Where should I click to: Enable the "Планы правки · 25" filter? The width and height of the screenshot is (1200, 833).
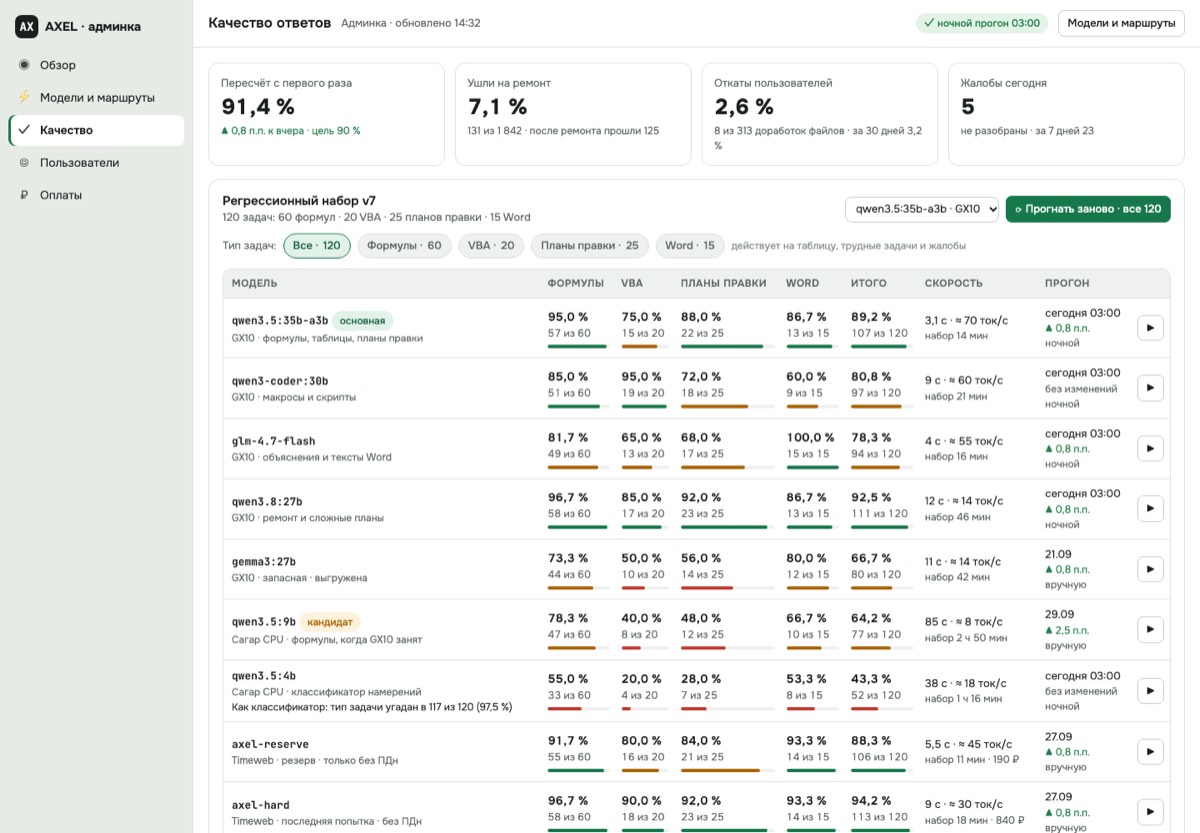click(590, 246)
